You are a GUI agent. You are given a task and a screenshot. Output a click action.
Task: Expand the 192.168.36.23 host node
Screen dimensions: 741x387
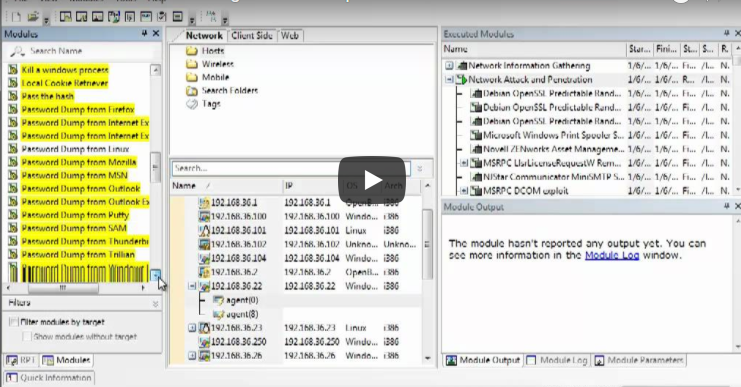[x=192, y=327]
